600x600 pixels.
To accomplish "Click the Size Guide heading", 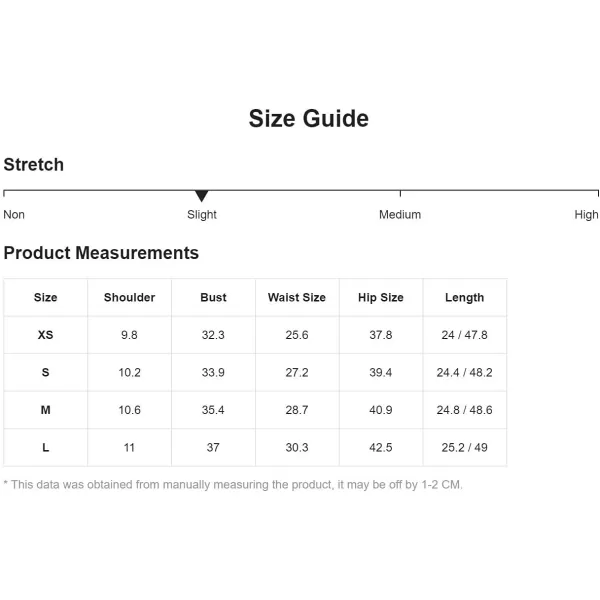I will [308, 118].
